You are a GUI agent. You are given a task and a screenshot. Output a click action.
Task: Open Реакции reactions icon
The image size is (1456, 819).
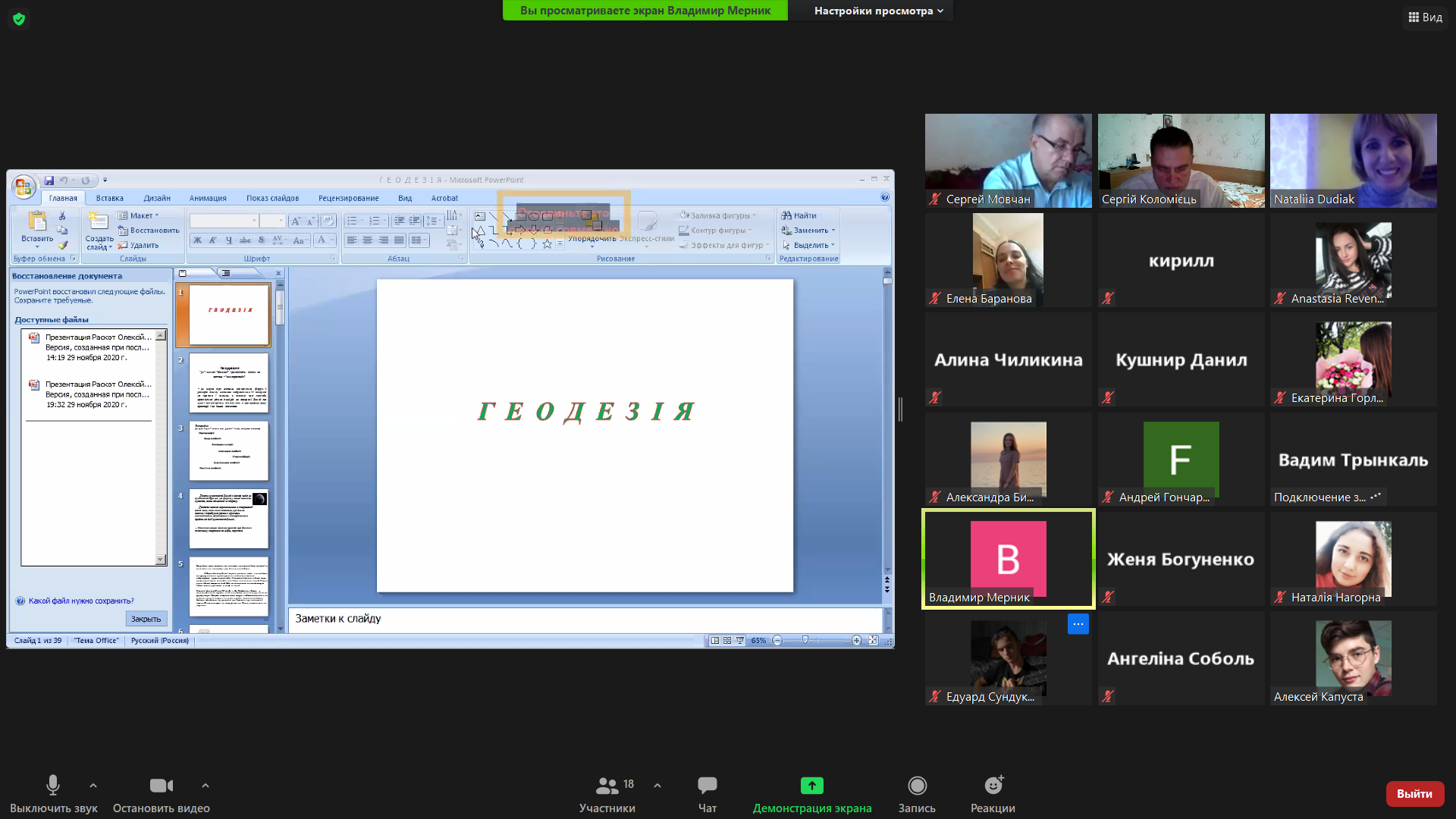993,786
